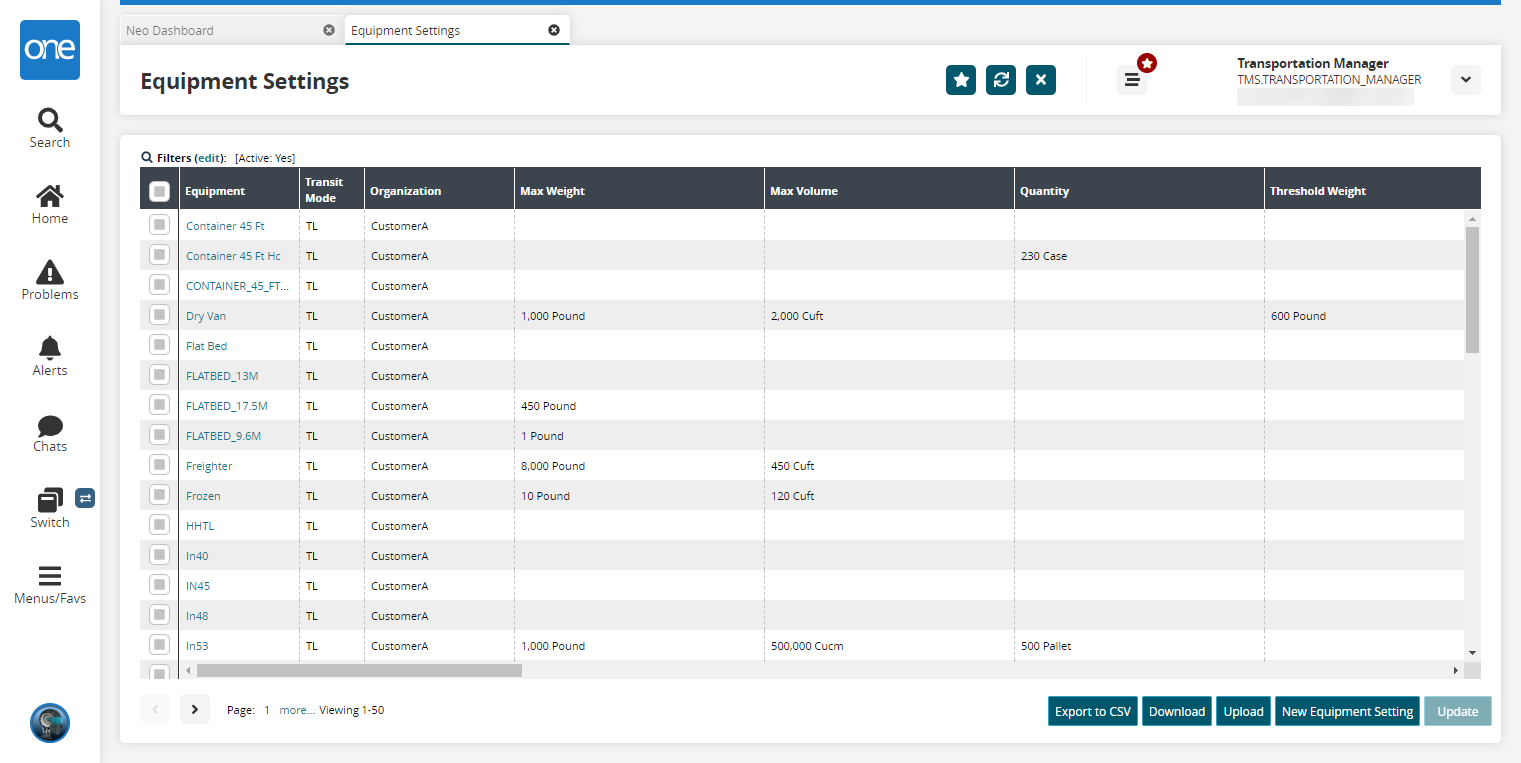1521x763 pixels.
Task: Select all rows with header checkbox
Action: (159, 191)
